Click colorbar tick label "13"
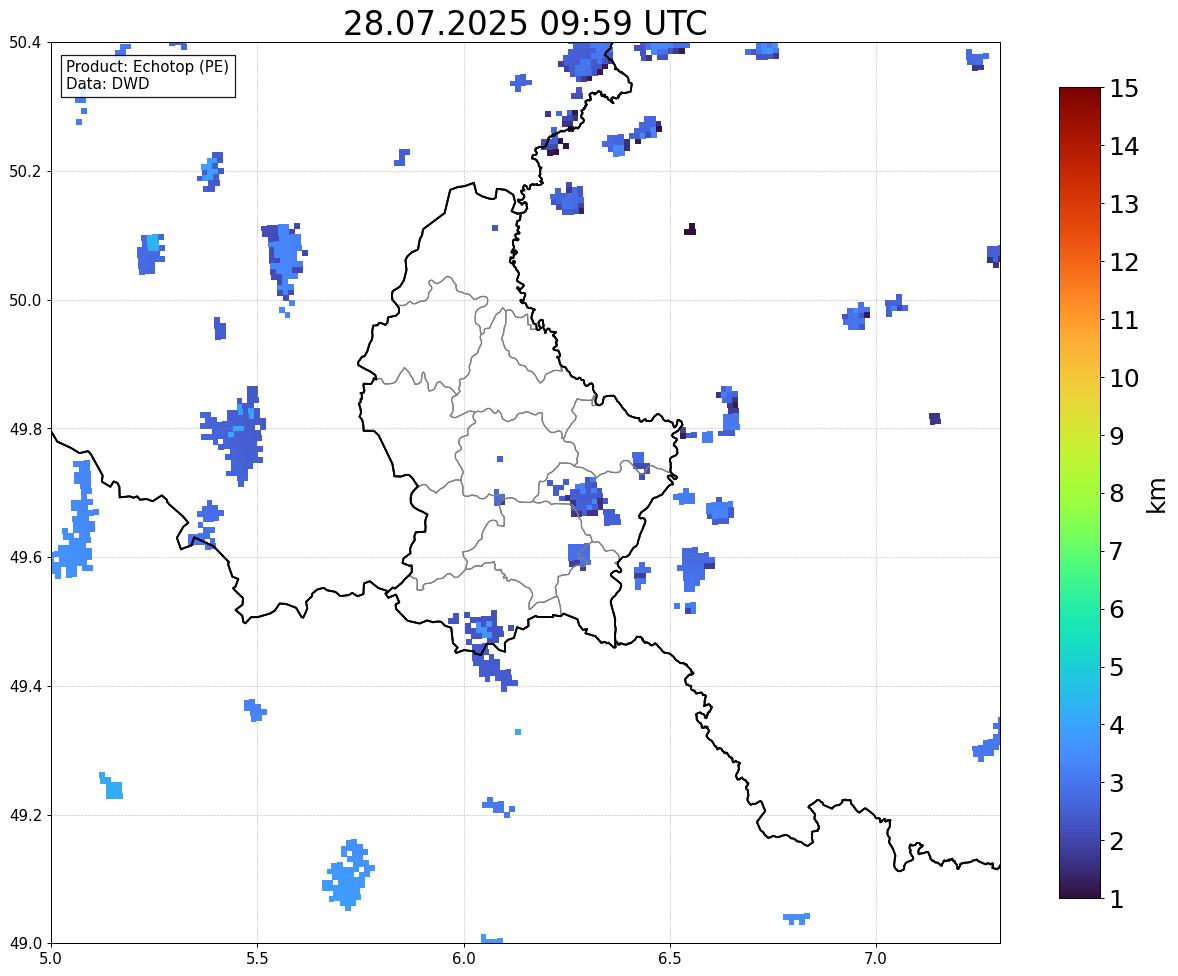Image resolution: width=1178 pixels, height=976 pixels. coord(1124,204)
